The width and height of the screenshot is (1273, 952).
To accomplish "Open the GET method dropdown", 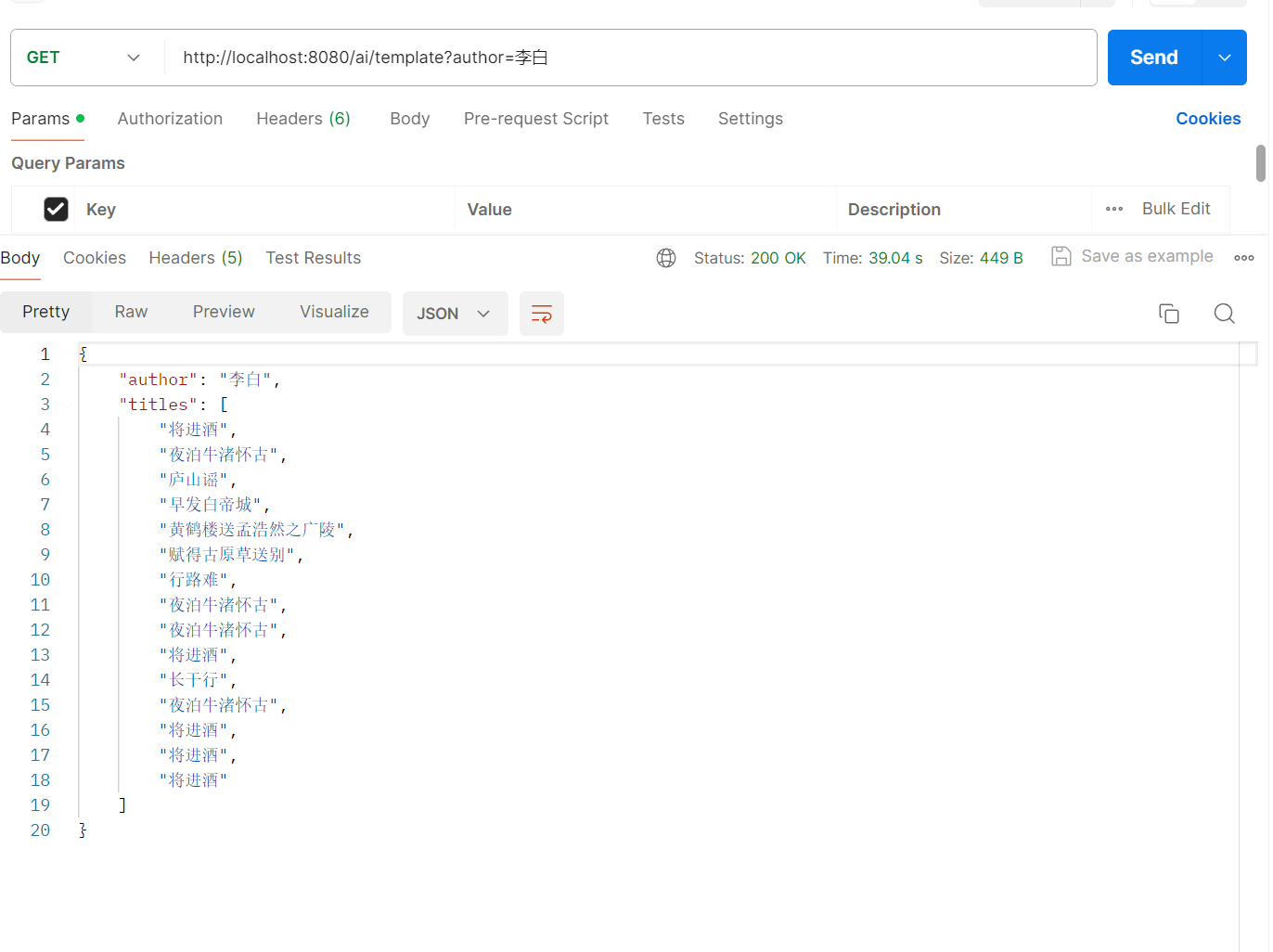I will (x=84, y=58).
